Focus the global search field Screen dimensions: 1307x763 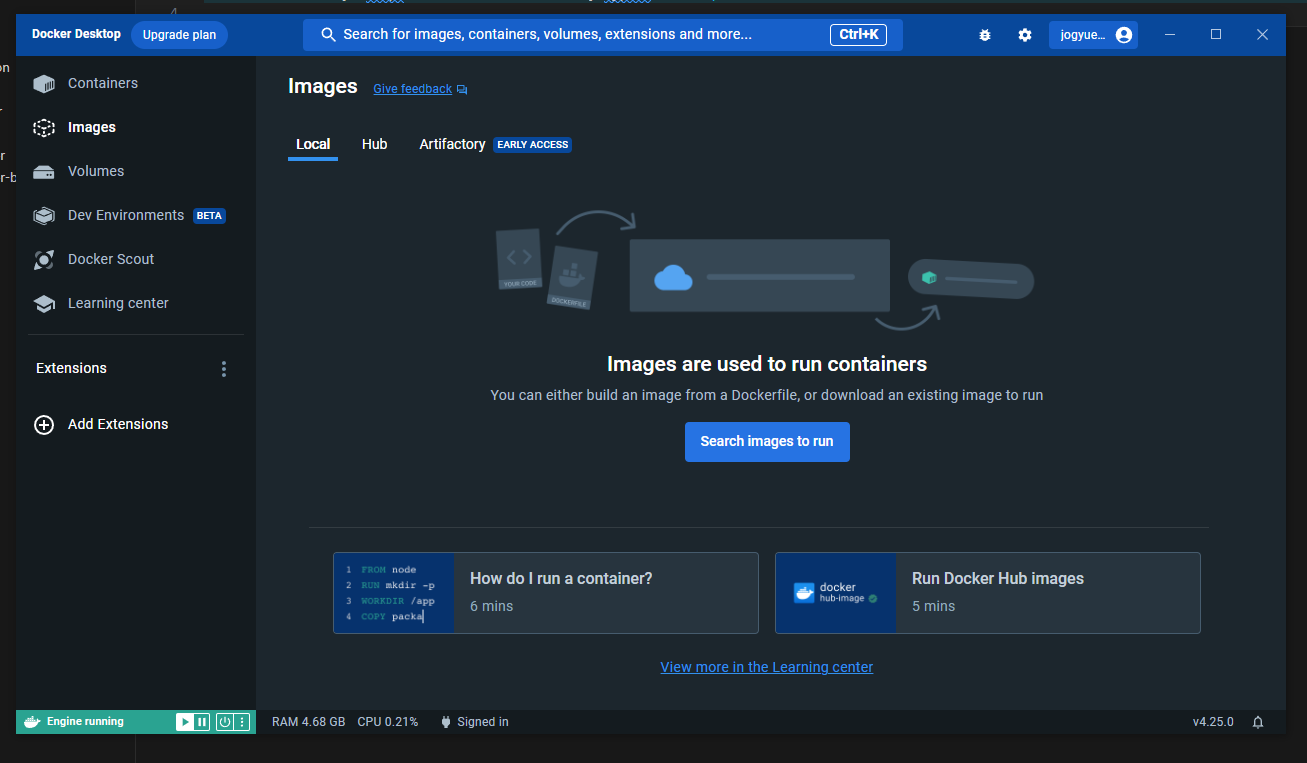tap(603, 35)
